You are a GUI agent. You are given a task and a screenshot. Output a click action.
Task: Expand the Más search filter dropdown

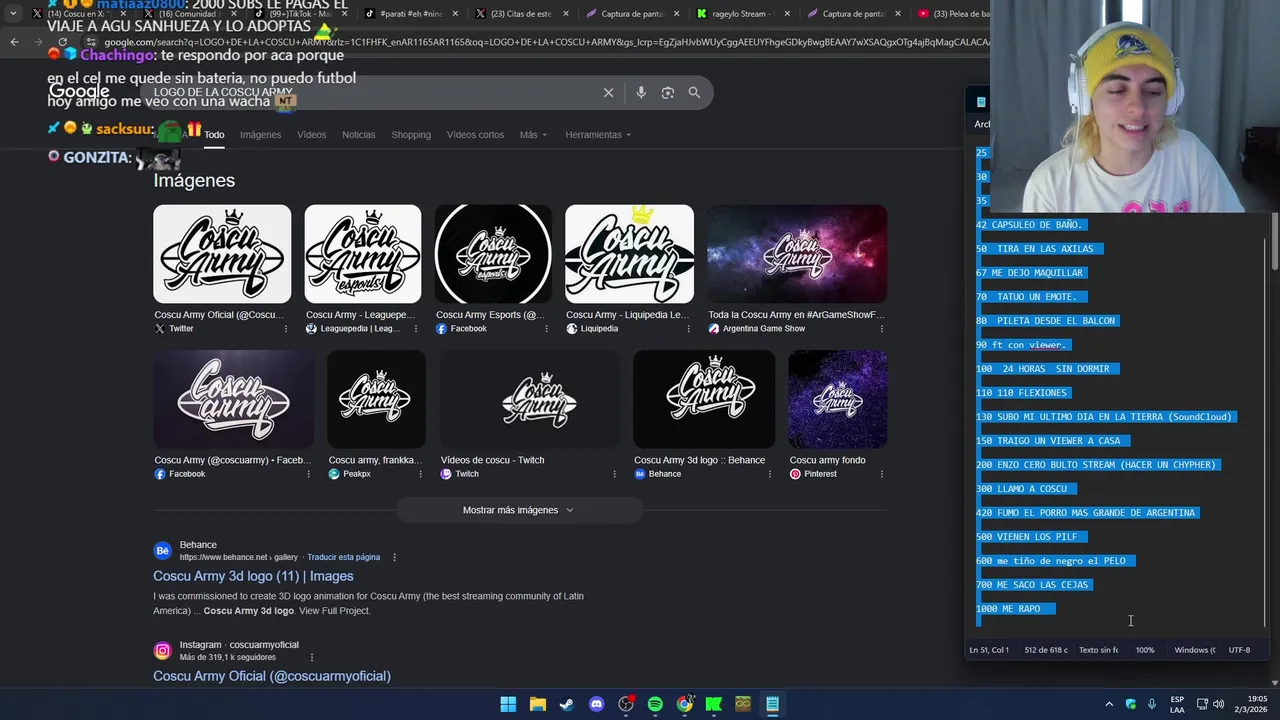tap(533, 135)
